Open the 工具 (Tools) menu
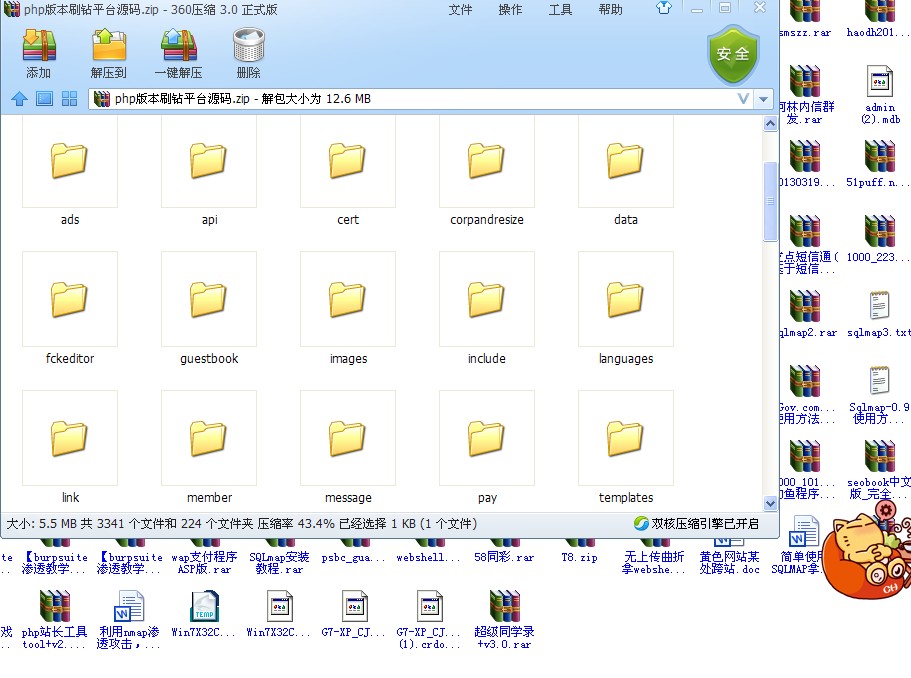 click(563, 10)
